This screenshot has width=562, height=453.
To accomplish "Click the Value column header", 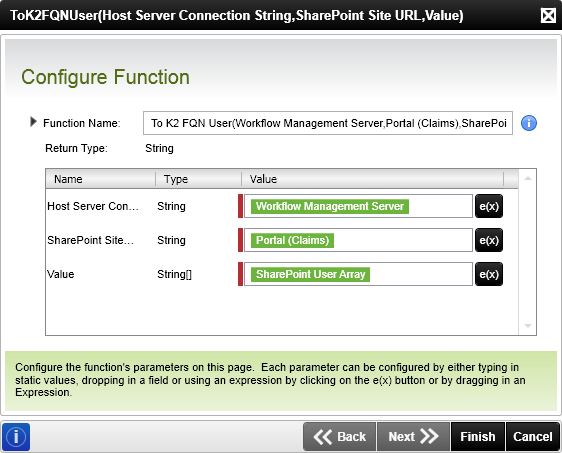I will coord(373,179).
